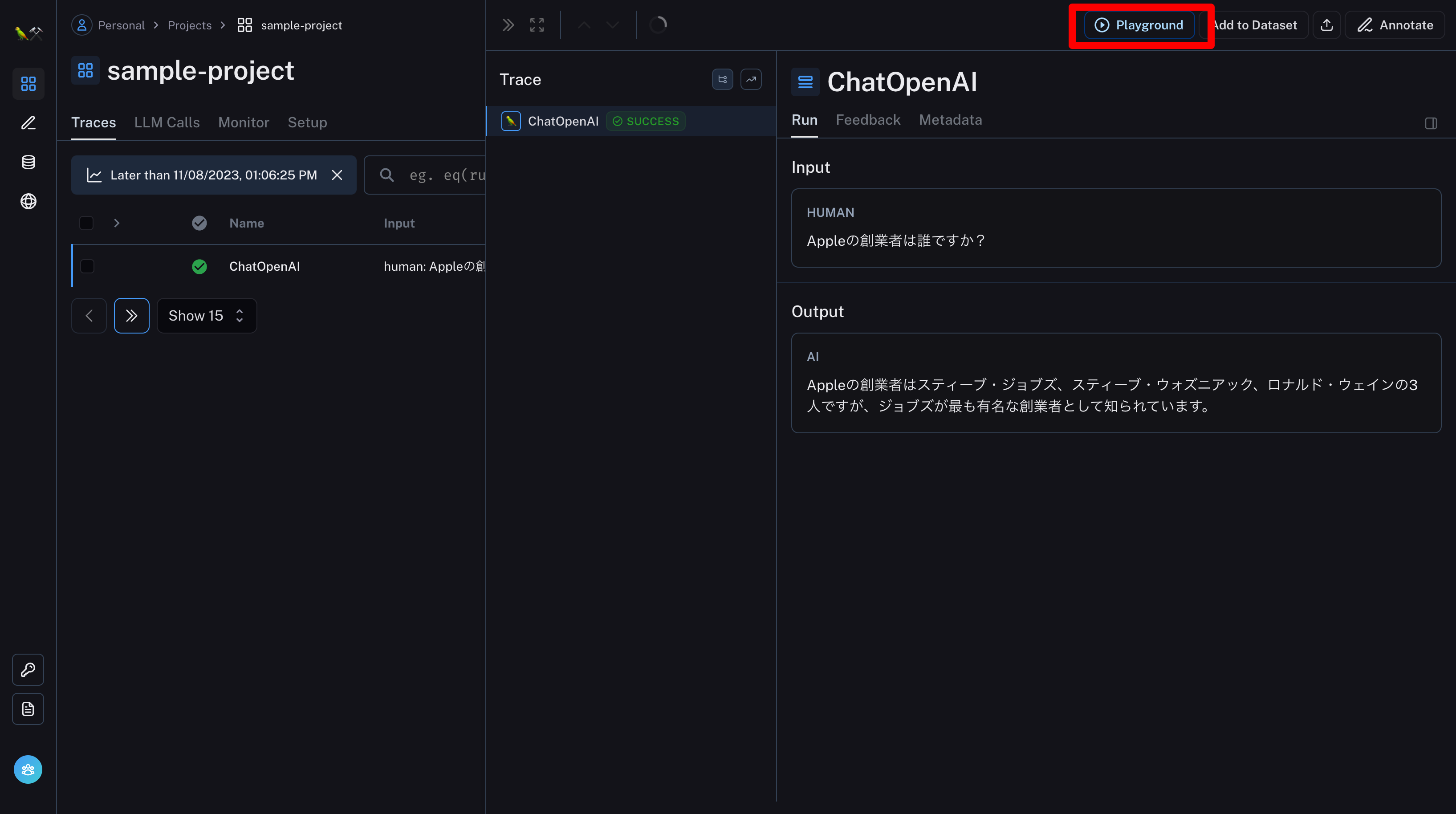The image size is (1456, 814).
Task: Click the SUCCESS status badge
Action: click(x=646, y=121)
